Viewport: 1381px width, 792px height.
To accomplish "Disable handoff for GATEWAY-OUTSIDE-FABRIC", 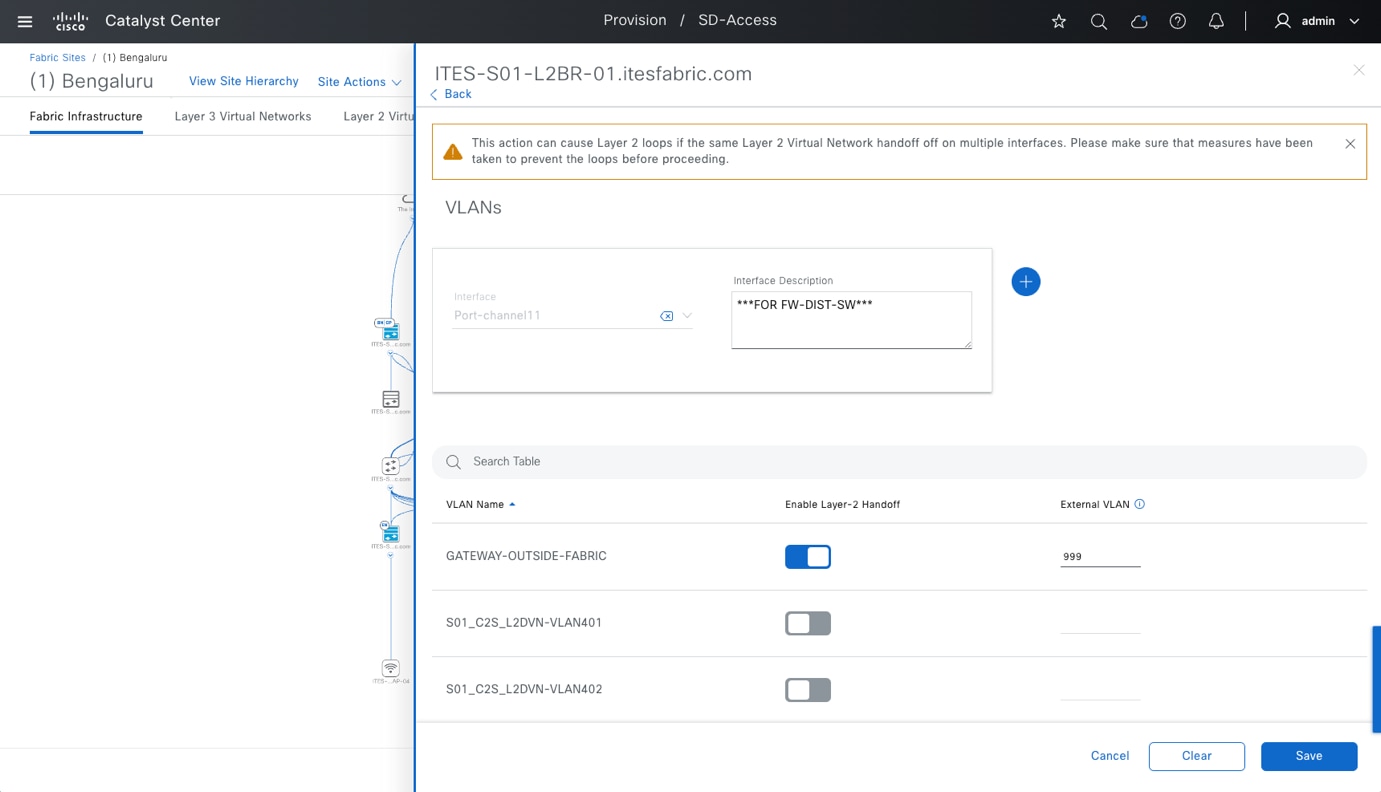I will 807,557.
